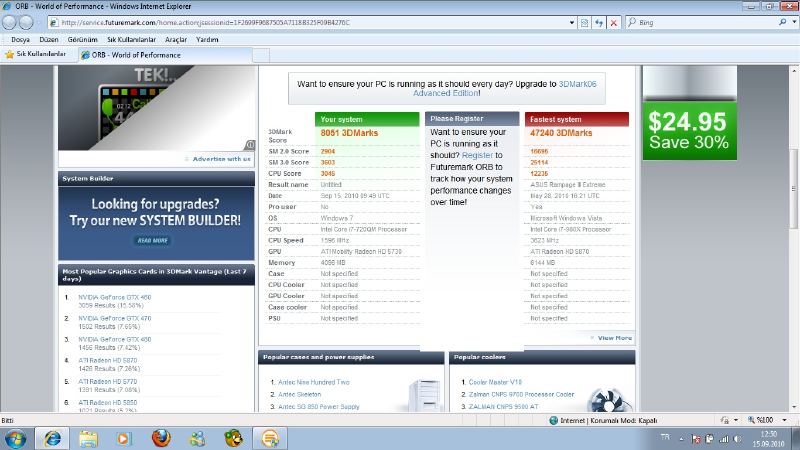Open the Antec Skeleton link
Screen dimensions: 800x450
[299, 394]
